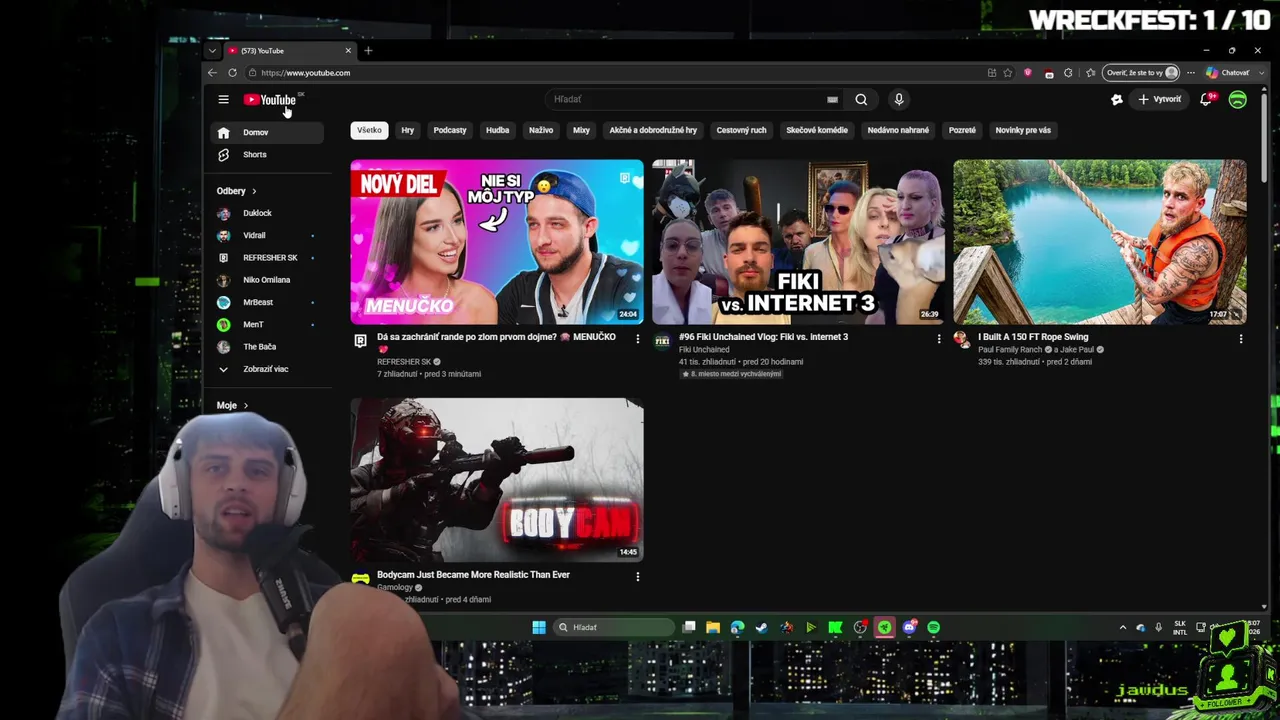Click the Windows taskbar search box

tap(615, 627)
